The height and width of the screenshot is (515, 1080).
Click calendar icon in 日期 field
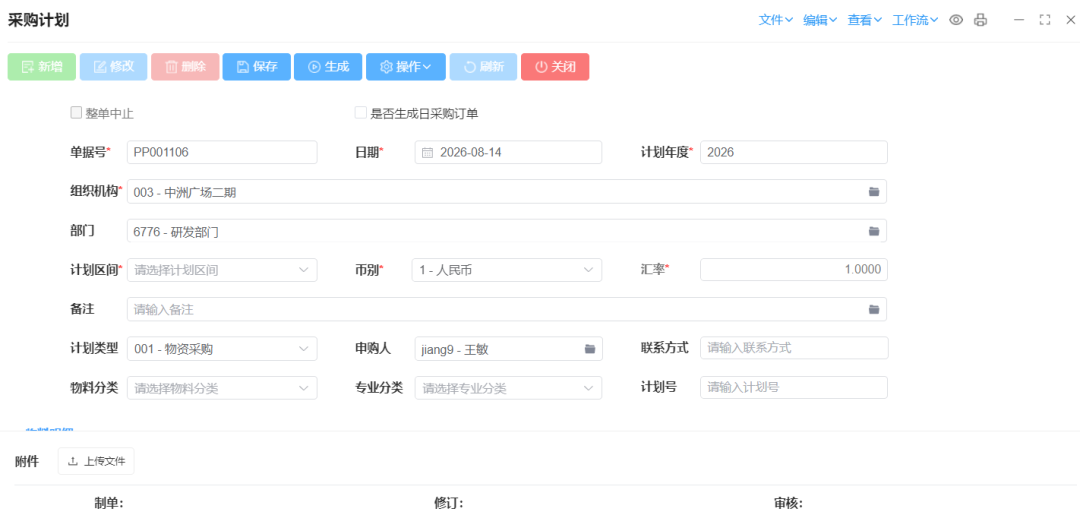click(x=427, y=153)
